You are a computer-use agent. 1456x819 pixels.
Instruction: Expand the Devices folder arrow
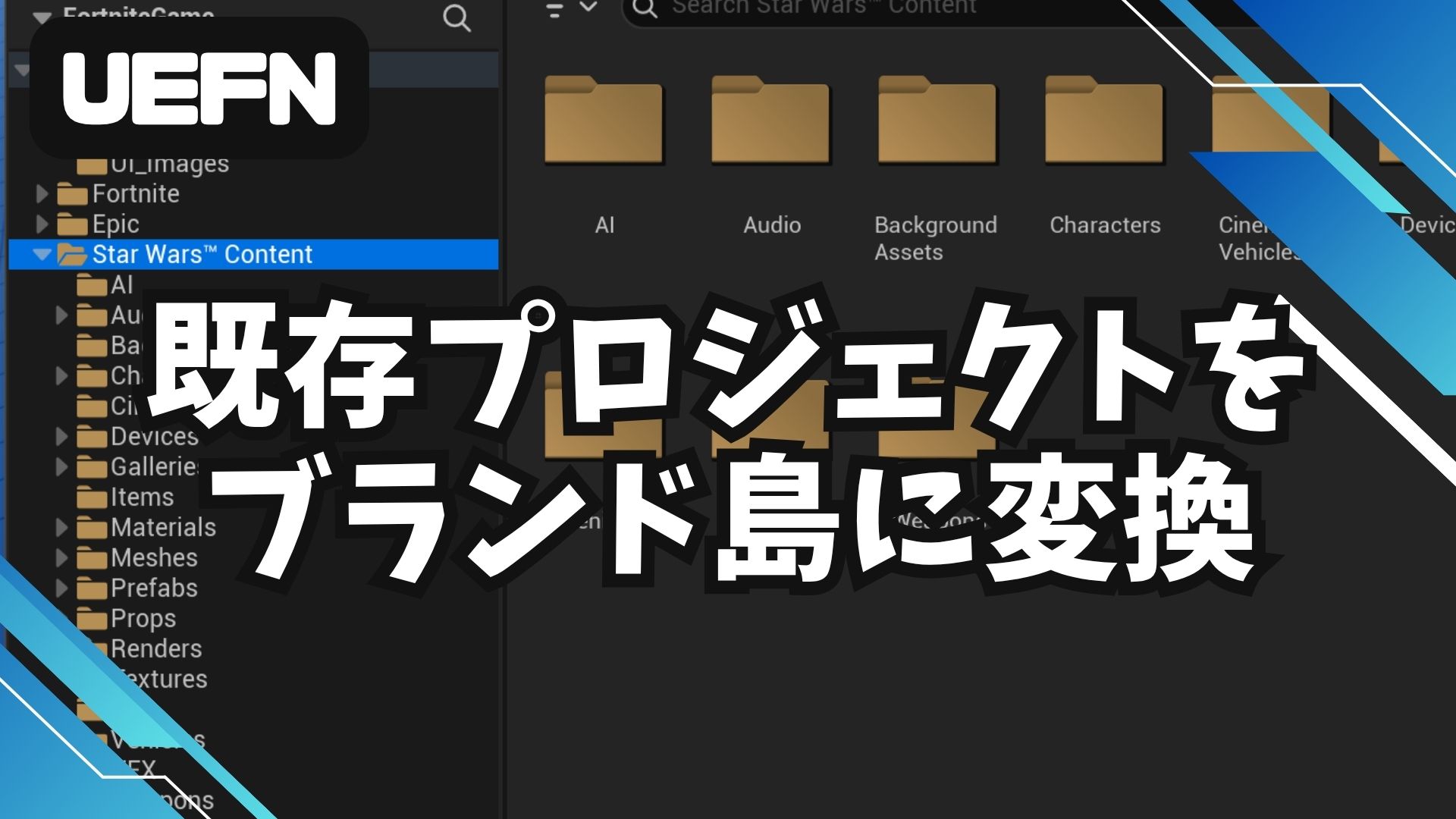tap(62, 437)
